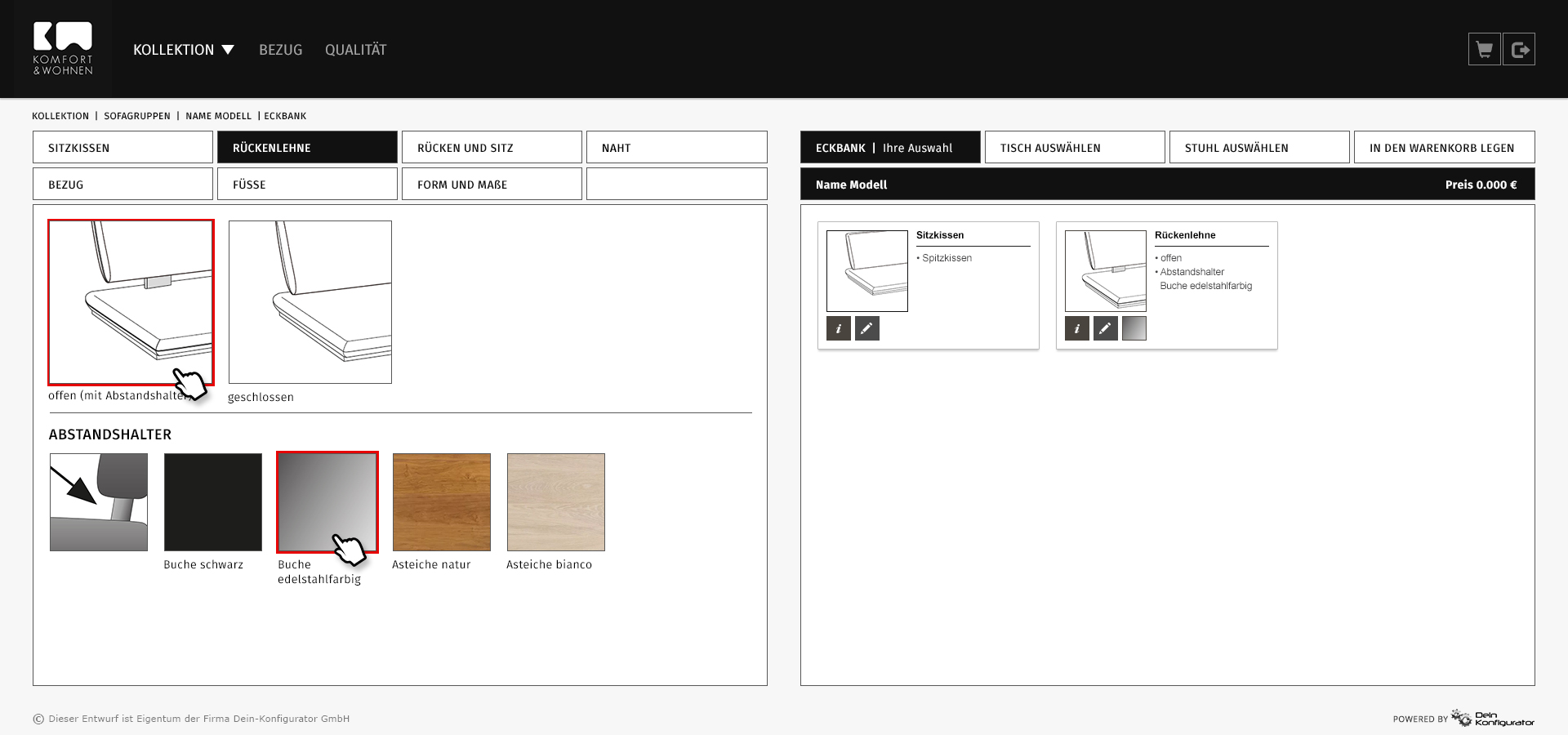Screen dimensions: 1568x735
Task: Open the Bezug menu item in header
Action: 280,50
